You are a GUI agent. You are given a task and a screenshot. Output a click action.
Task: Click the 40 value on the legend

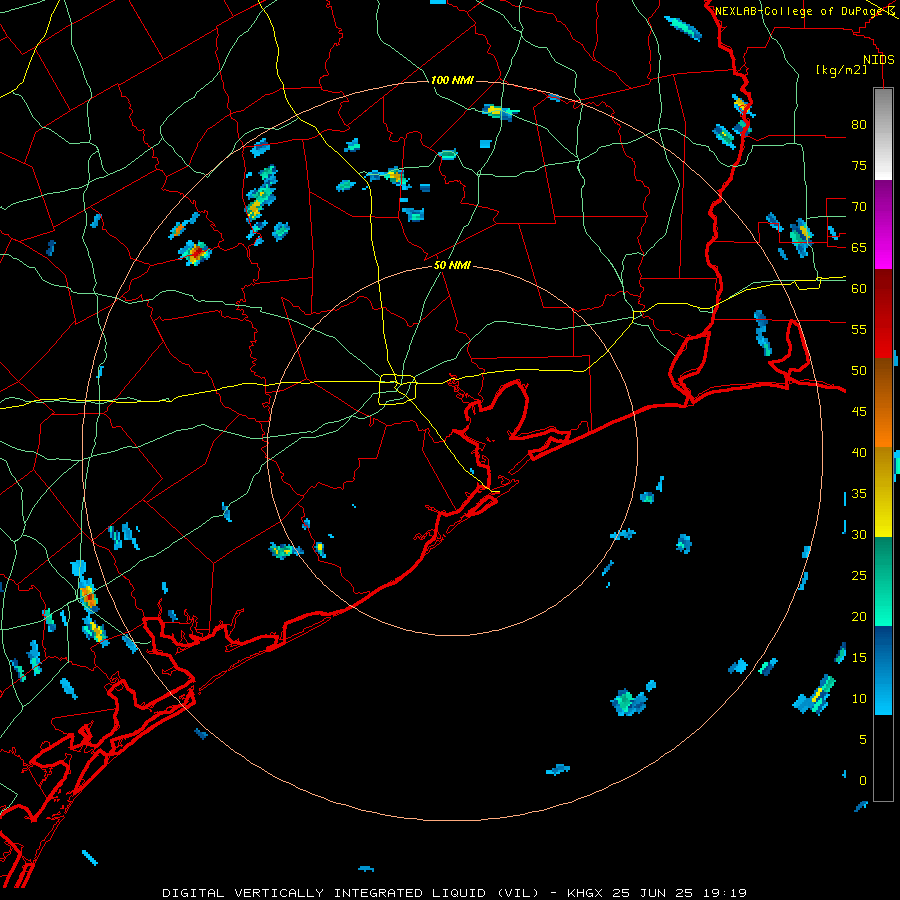[859, 453]
